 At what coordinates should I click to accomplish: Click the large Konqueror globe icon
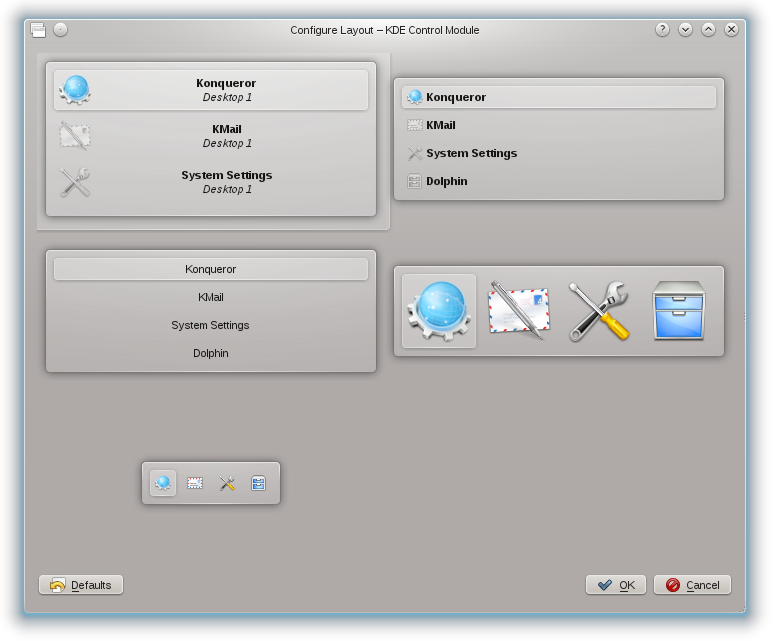tap(439, 311)
